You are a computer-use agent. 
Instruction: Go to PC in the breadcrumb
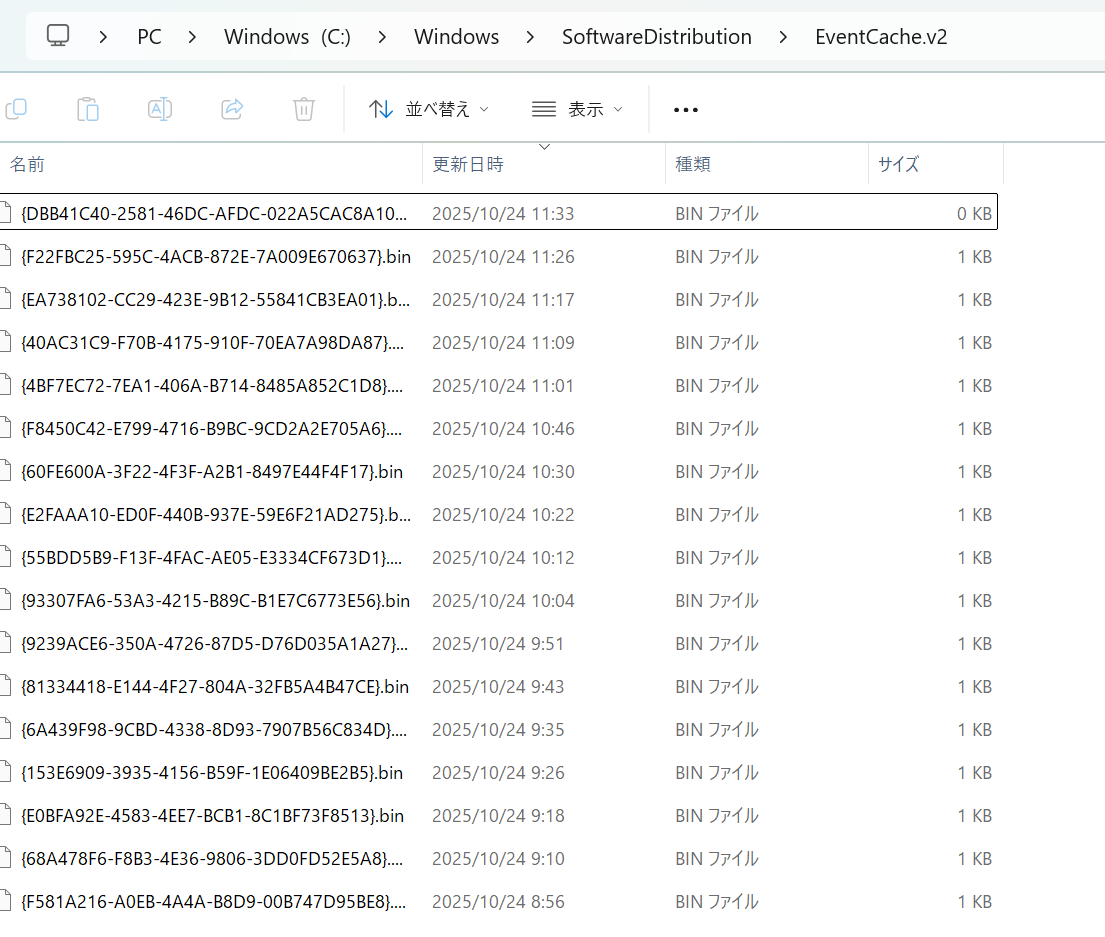(149, 37)
